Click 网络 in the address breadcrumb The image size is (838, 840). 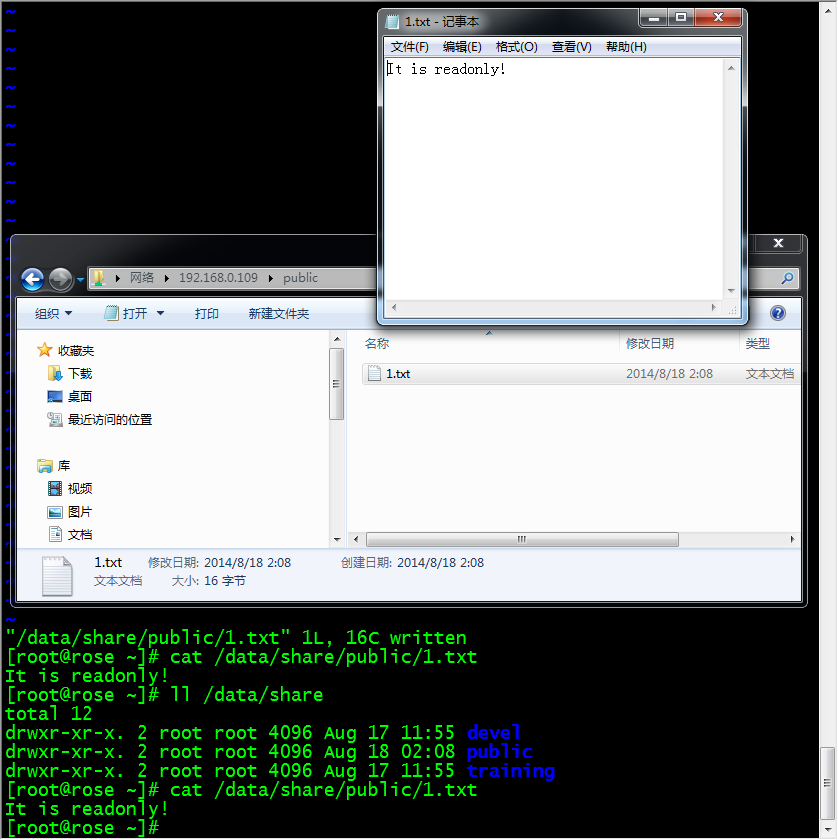coord(142,278)
